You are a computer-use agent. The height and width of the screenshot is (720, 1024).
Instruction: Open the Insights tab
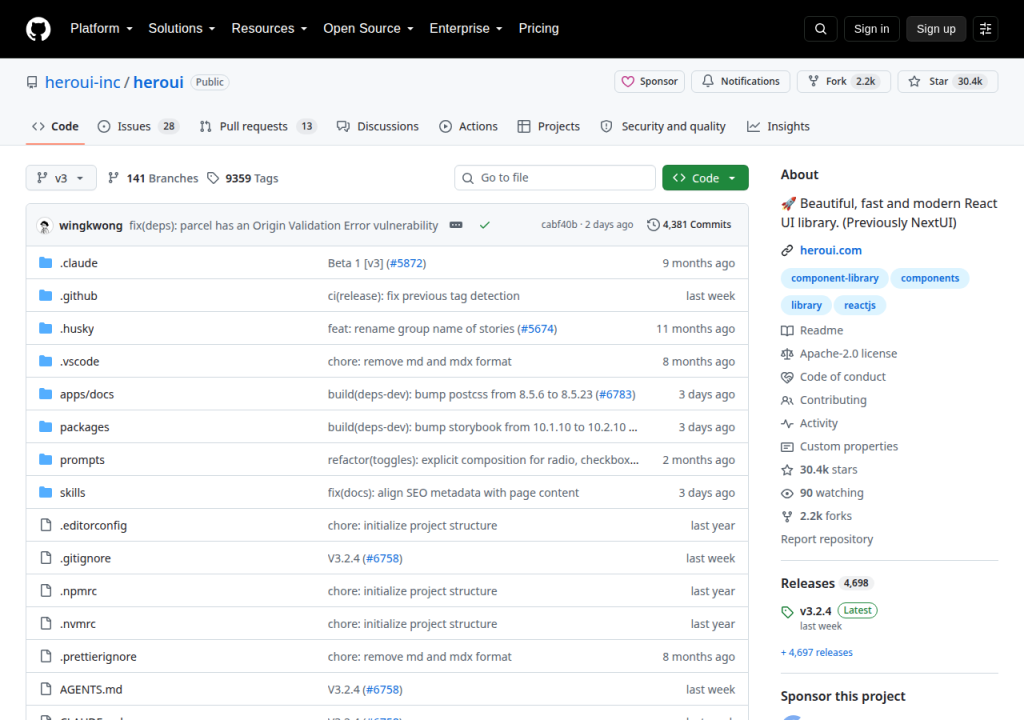778,127
